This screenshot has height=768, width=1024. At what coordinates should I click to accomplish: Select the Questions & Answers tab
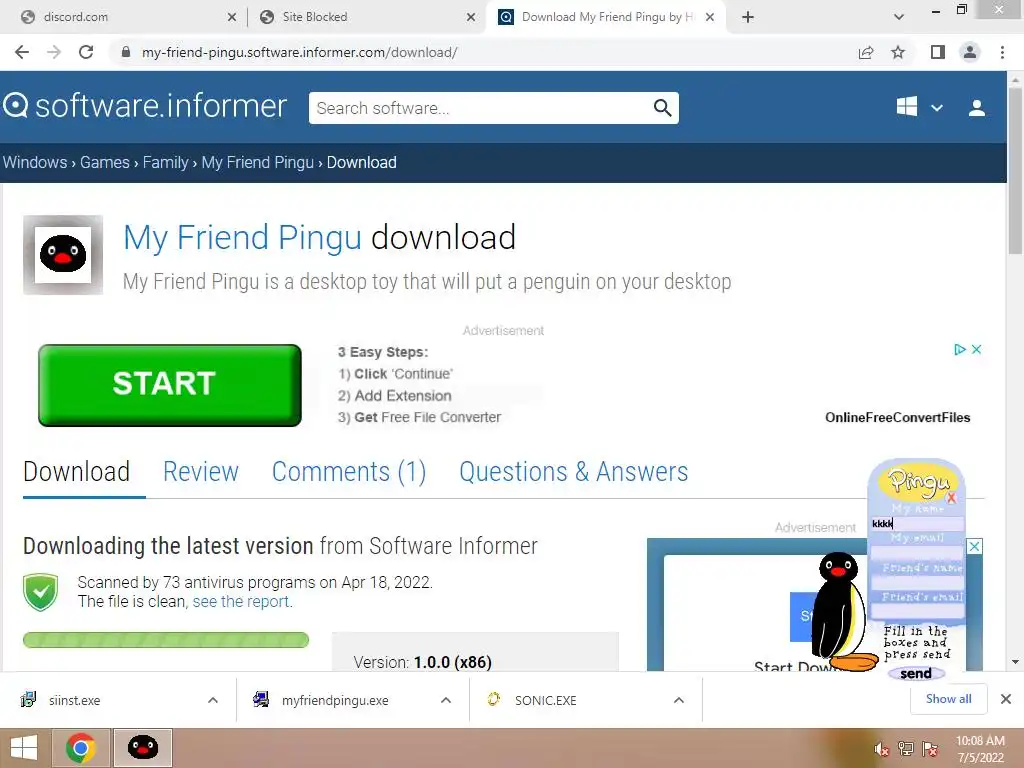[x=573, y=472]
